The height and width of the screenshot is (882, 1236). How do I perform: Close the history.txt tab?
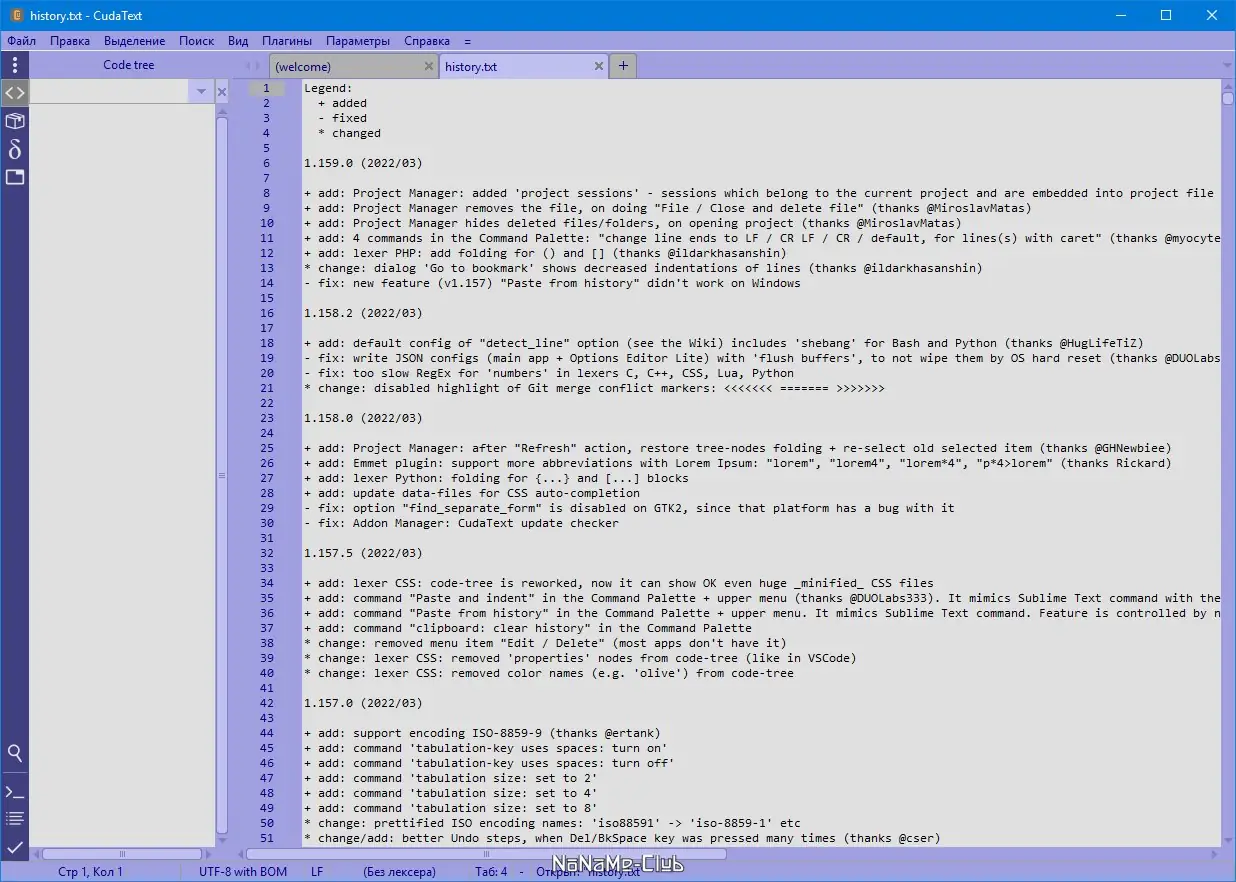(599, 66)
